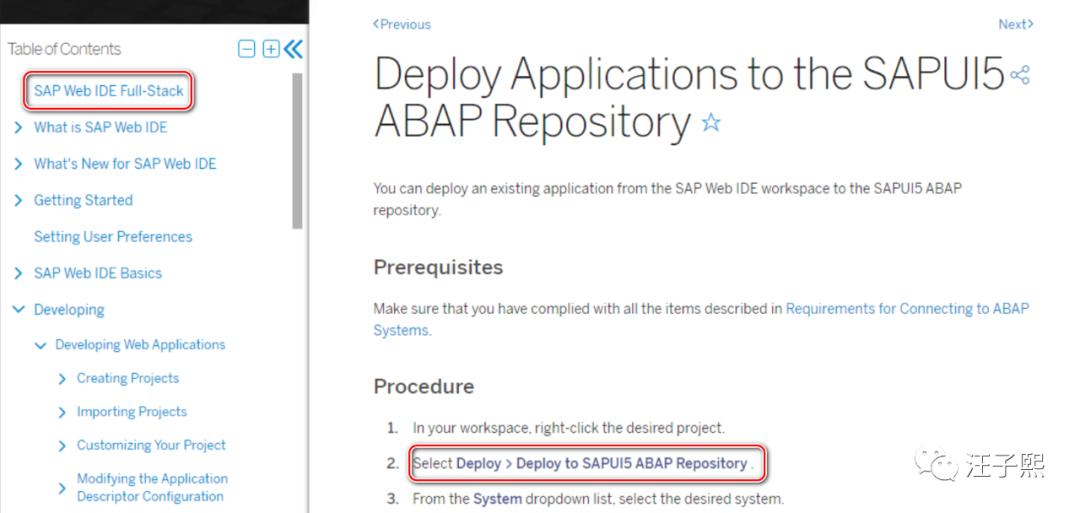Viewport: 1080px width, 513px height.
Task: Expand the Creating Projects node
Action: point(62,379)
